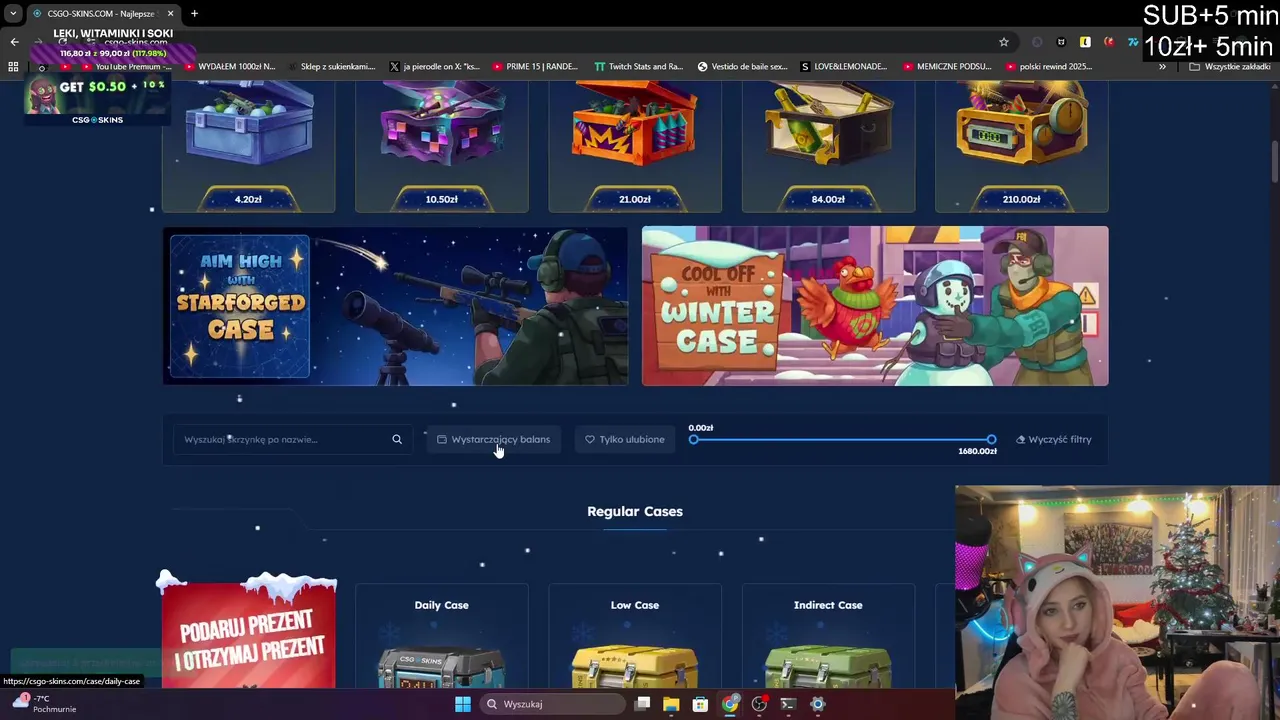Open the MEMICZNE PODSU bookmark
Image resolution: width=1280 pixels, height=720 pixels.
click(947, 66)
